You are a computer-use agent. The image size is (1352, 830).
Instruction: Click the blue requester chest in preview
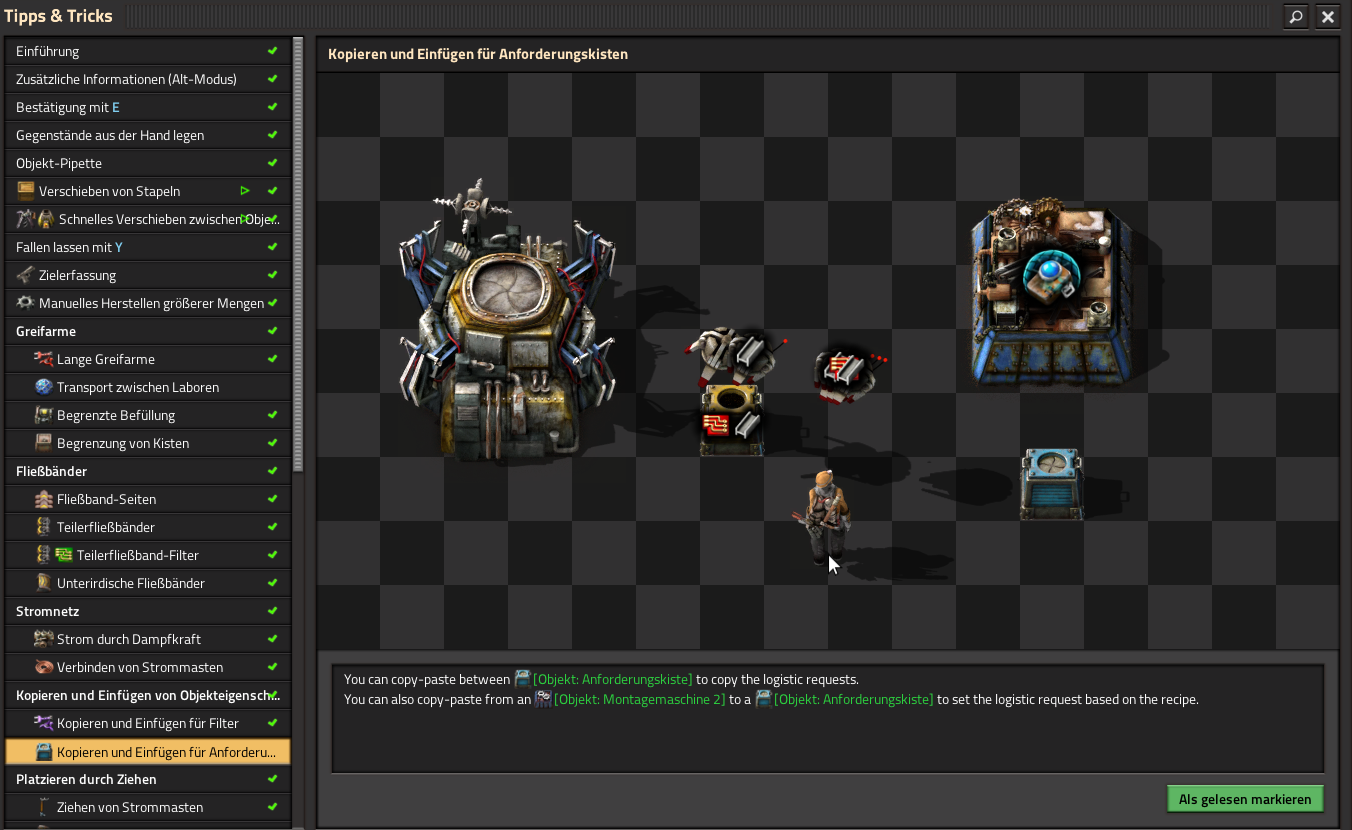tap(1051, 484)
